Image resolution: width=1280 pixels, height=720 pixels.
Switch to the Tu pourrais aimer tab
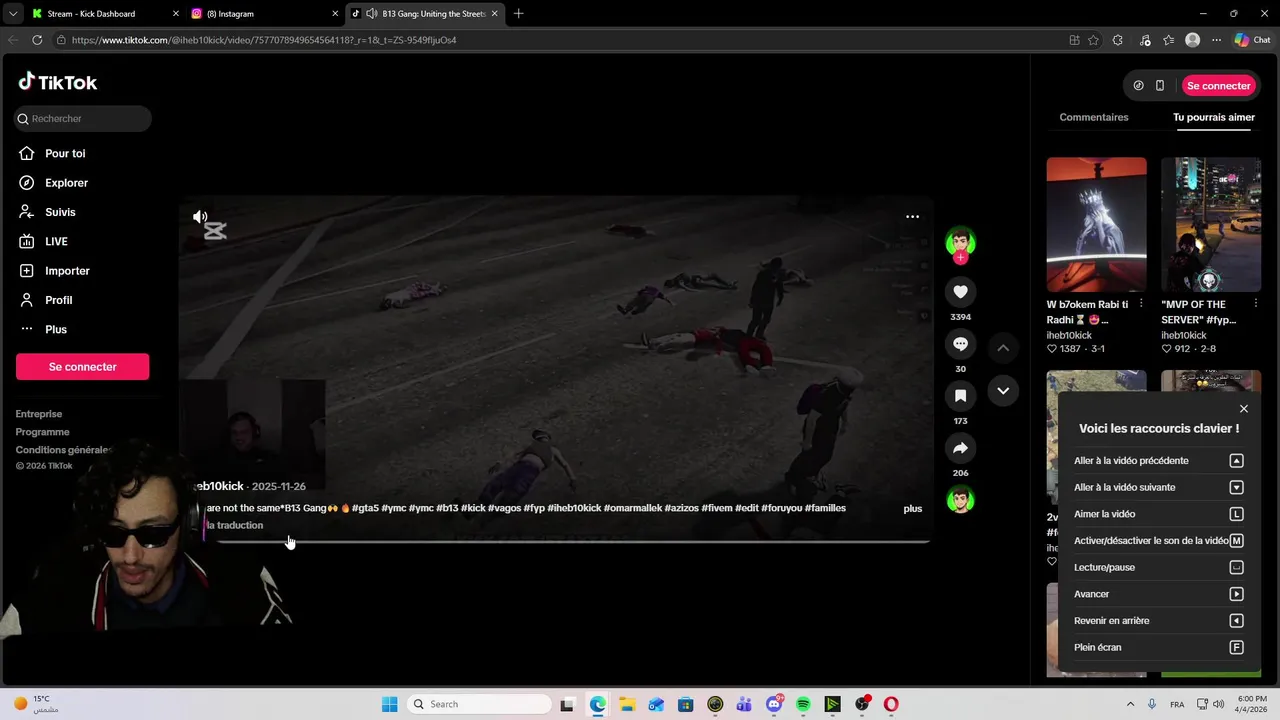1213,117
